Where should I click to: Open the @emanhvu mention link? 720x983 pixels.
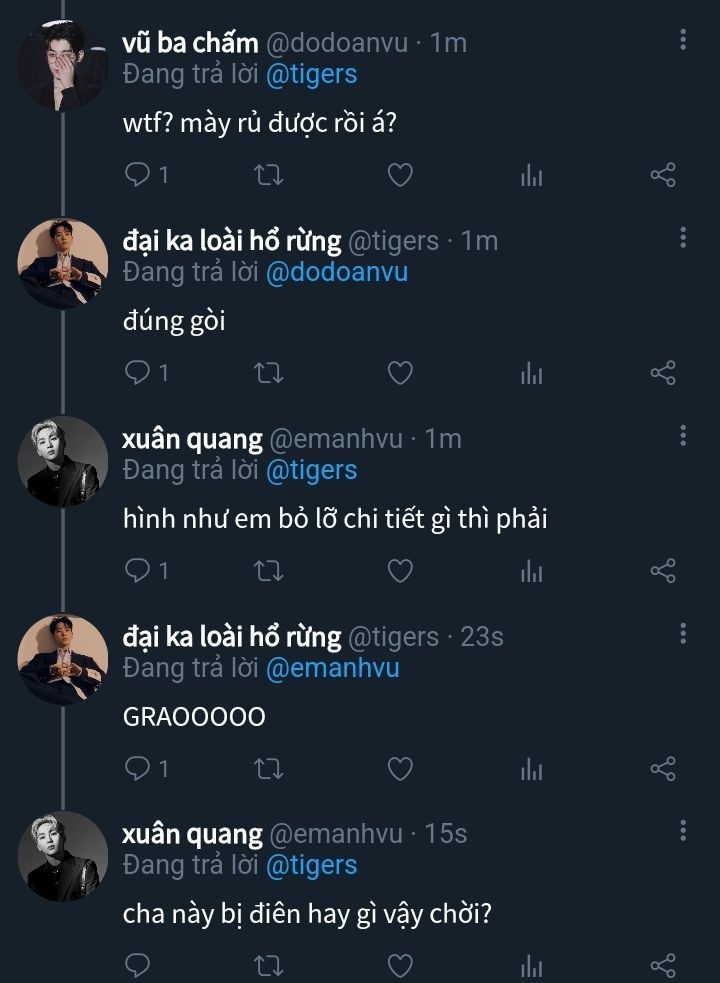click(x=332, y=668)
